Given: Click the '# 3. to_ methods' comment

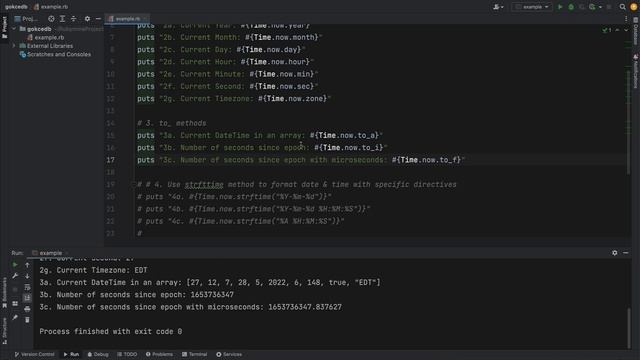Looking at the screenshot, I should click(x=172, y=123).
